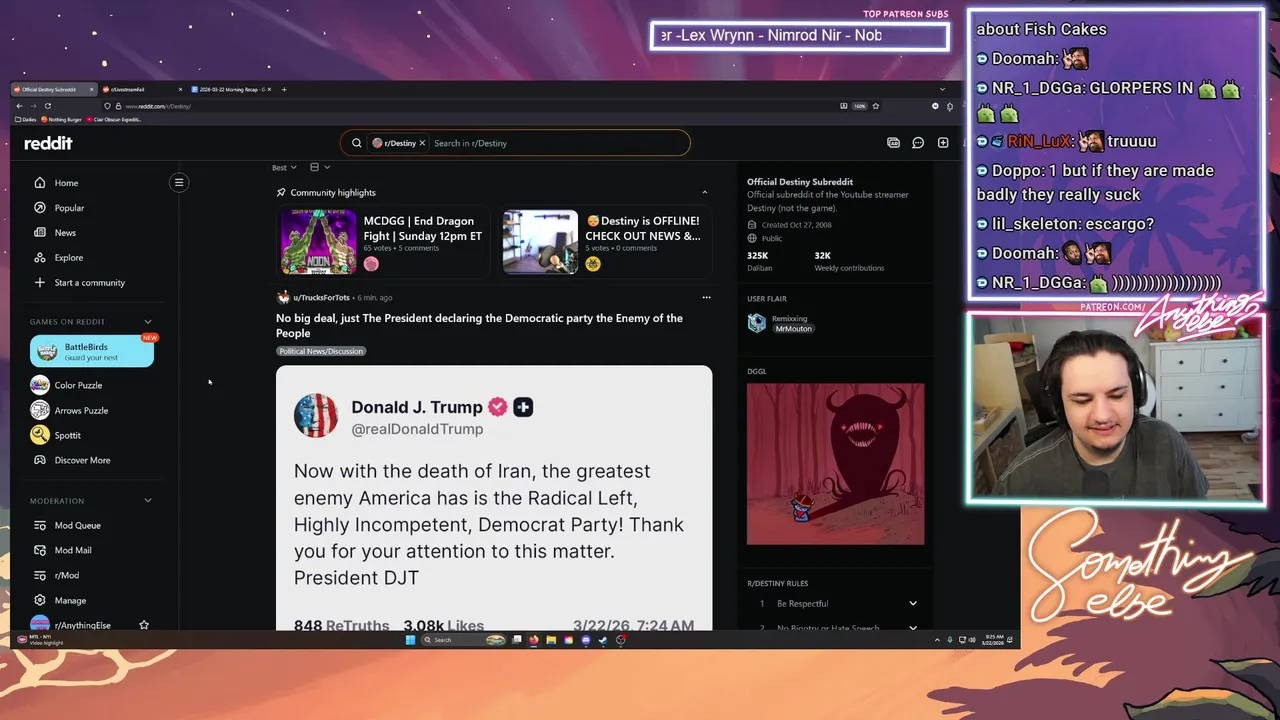The image size is (1280, 720).
Task: Open the post view layout dropdown
Action: click(320, 167)
